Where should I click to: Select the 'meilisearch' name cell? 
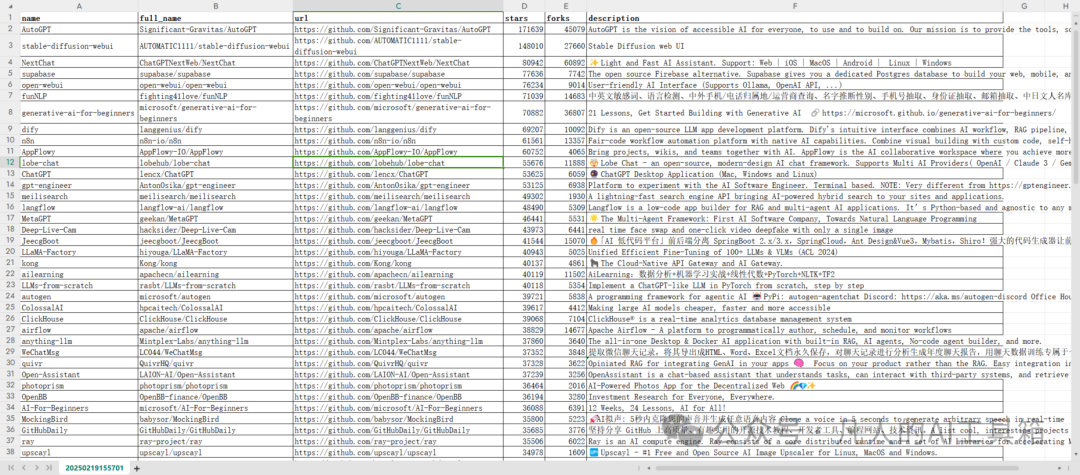(79, 196)
